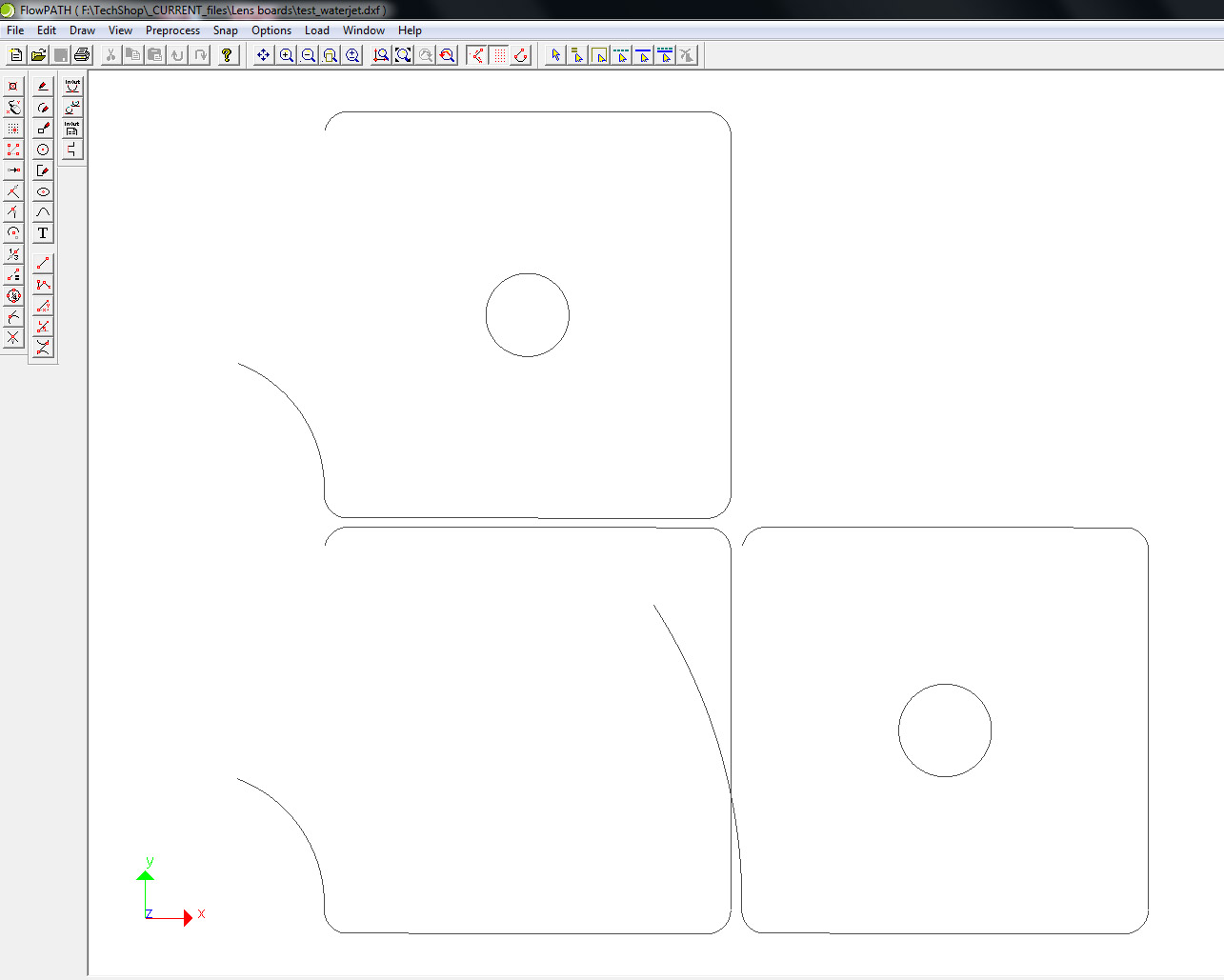Choose the polyline drawing tool

coord(43,284)
